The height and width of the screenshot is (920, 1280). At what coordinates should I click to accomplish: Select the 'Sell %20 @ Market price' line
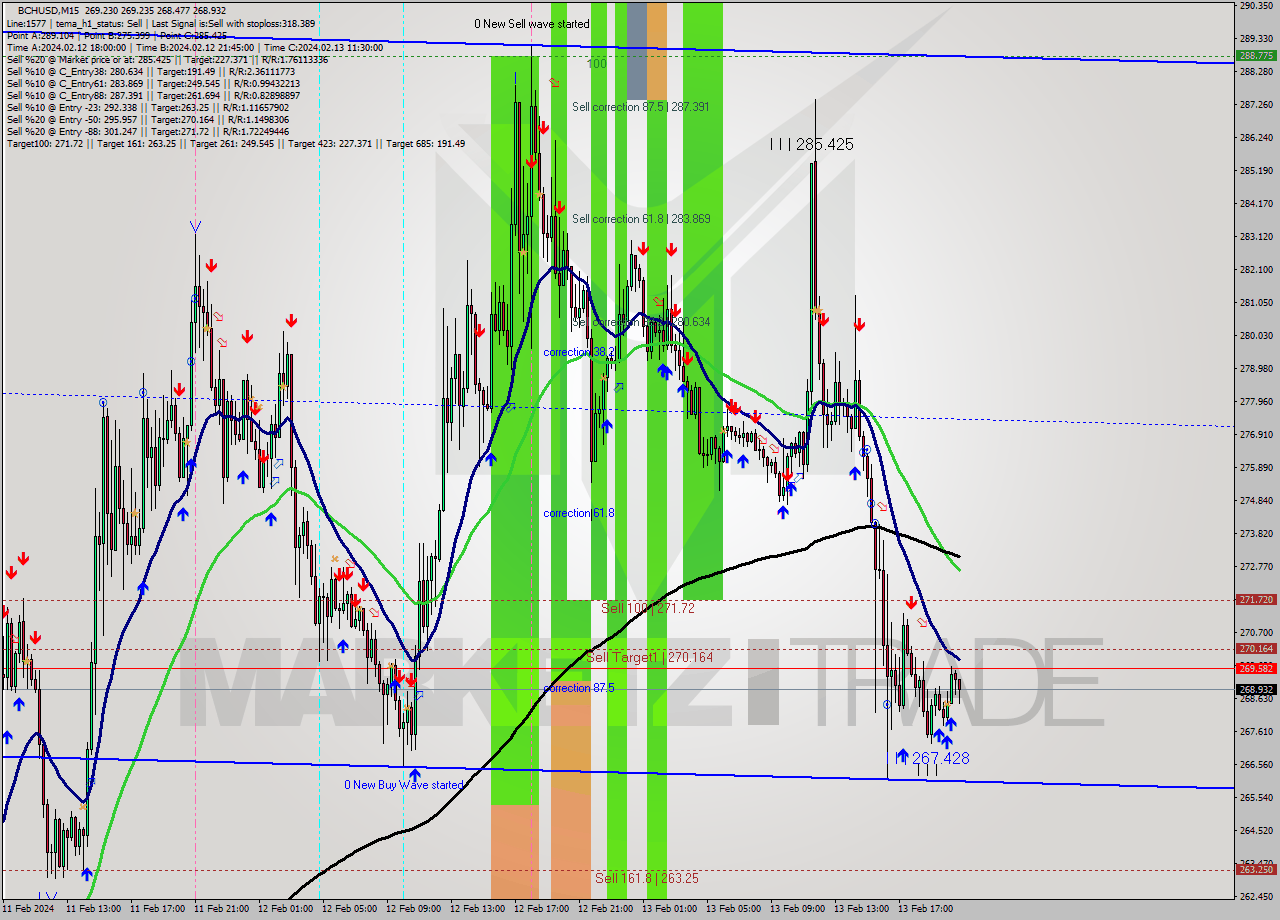pos(167,59)
